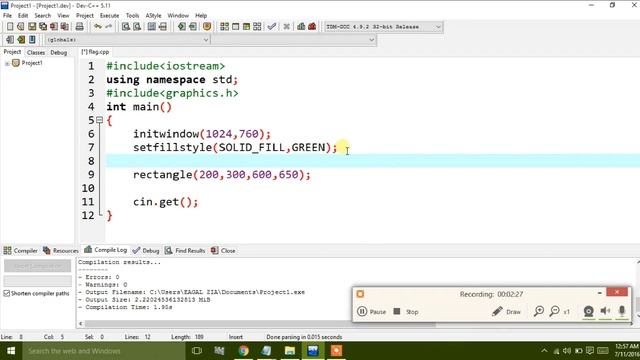Switch to the Classes sidebar tab

36,53
